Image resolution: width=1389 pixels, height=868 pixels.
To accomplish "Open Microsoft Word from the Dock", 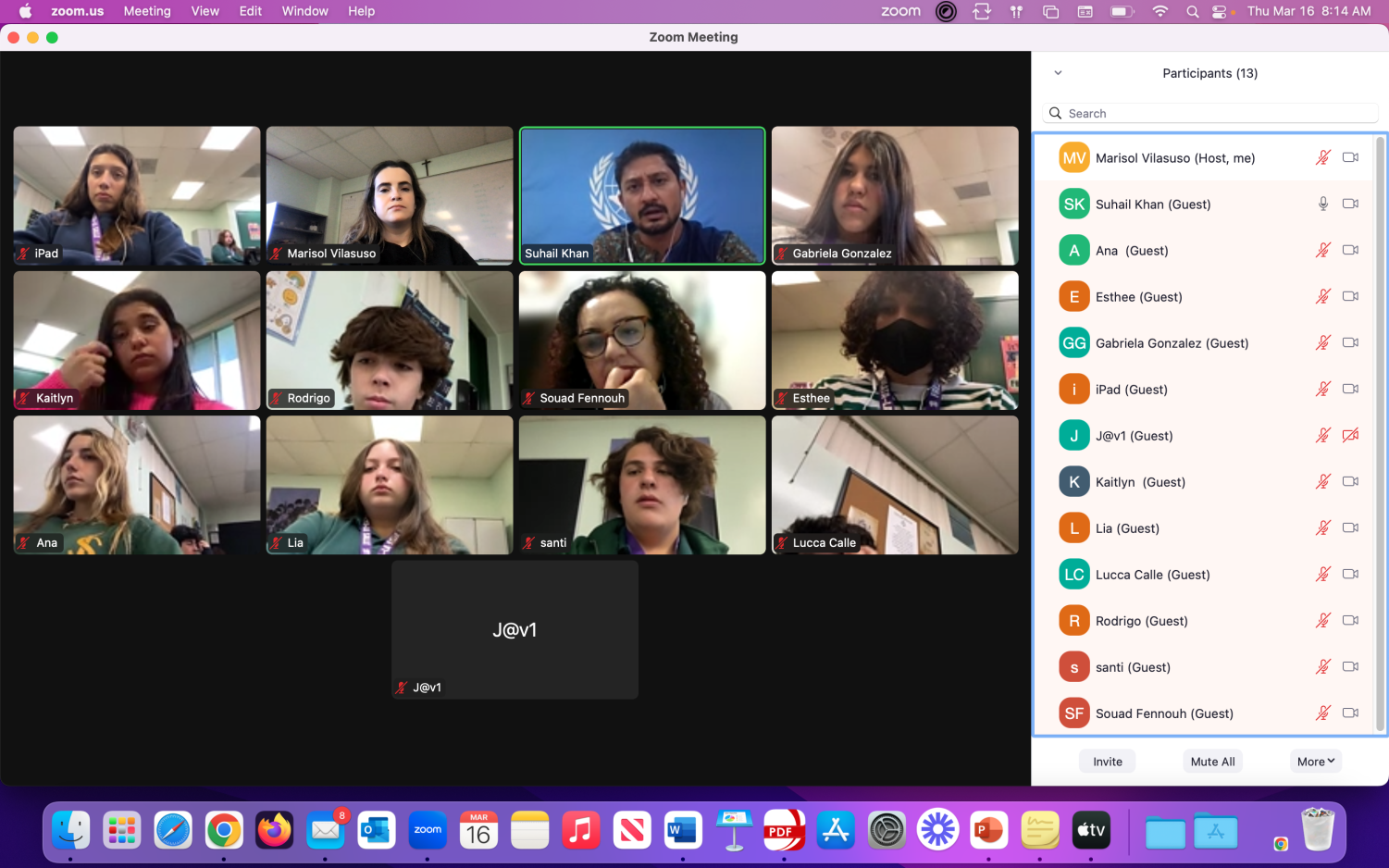I will click(682, 829).
